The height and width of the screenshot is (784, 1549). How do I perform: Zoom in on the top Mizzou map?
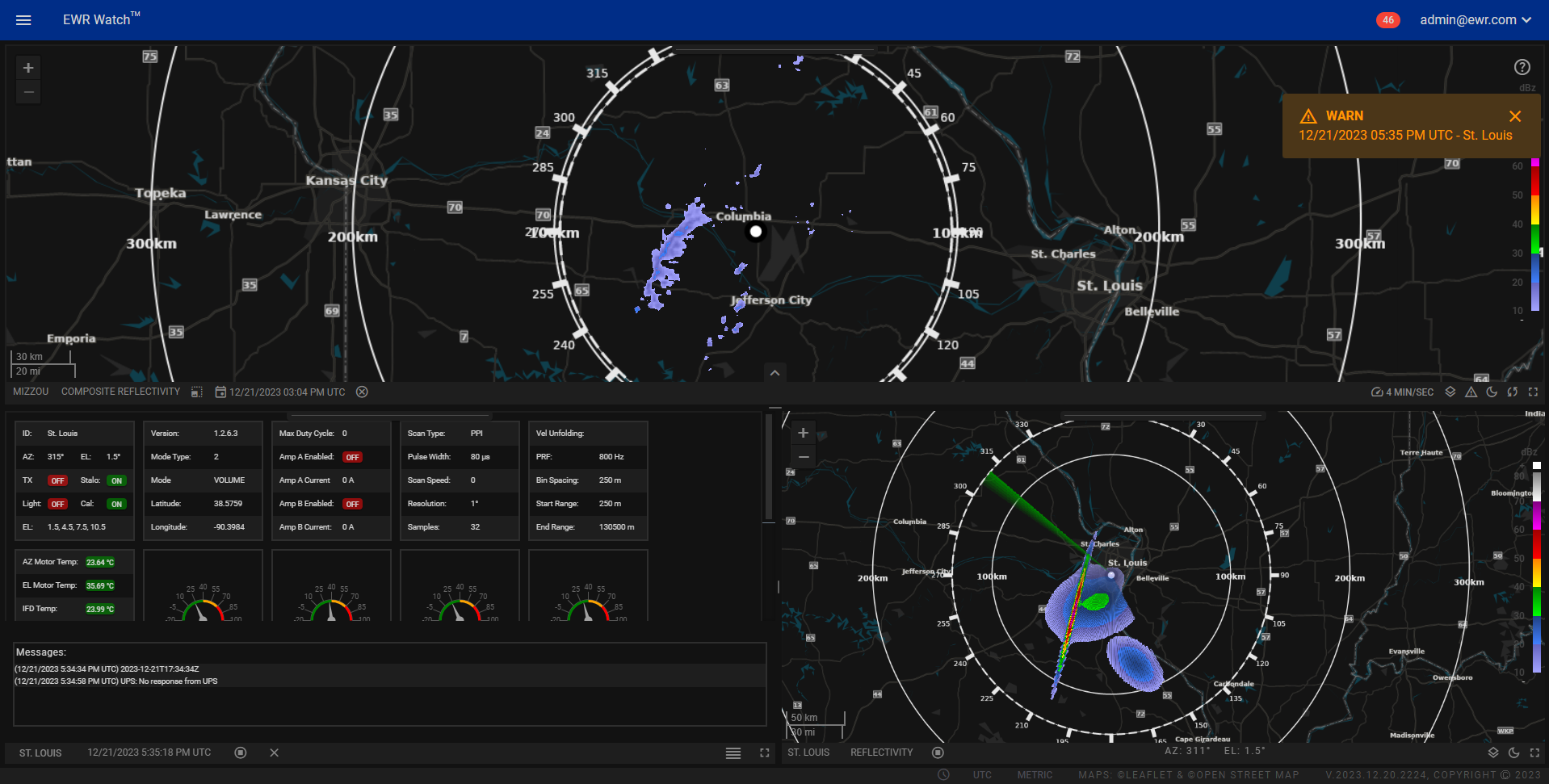(x=28, y=68)
